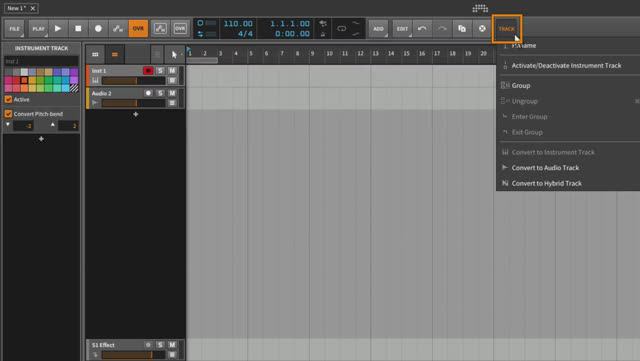Screen dimensions: 640x361
Task: Click the Inst 1 instrument track icon
Action: pos(95,80)
